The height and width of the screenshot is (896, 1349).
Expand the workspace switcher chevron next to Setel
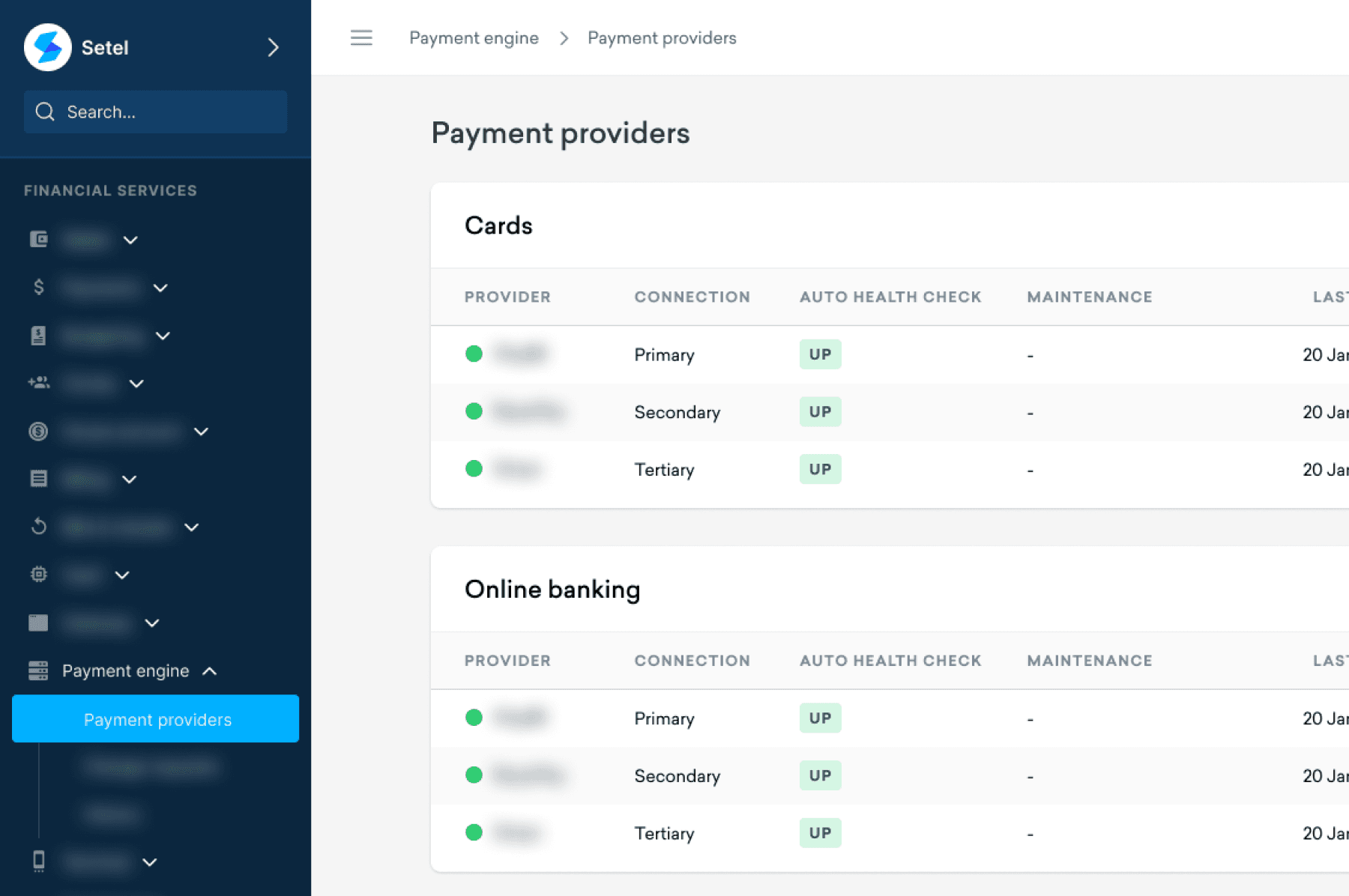click(x=274, y=47)
